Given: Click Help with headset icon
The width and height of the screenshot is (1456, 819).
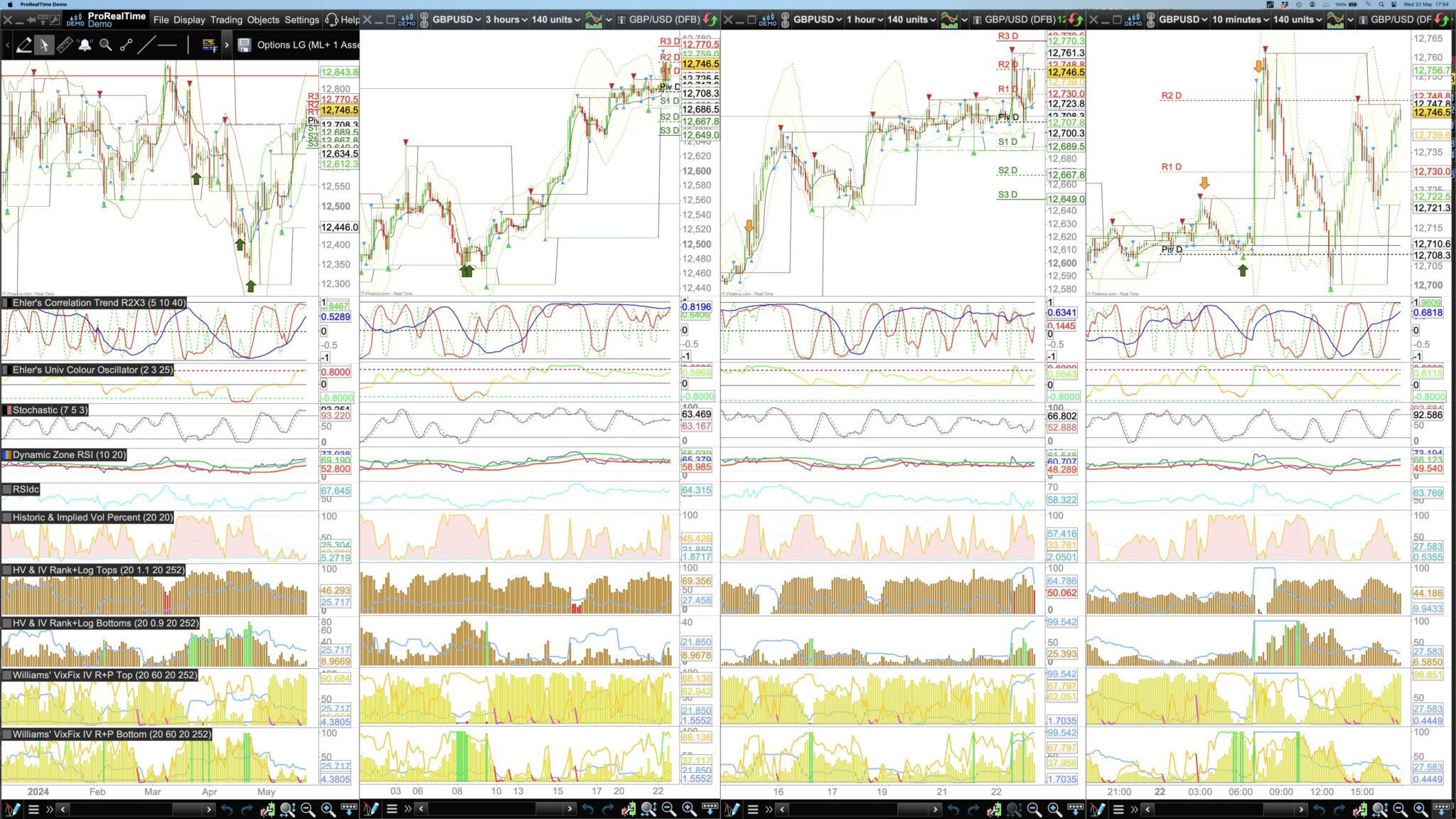Looking at the screenshot, I should [342, 20].
